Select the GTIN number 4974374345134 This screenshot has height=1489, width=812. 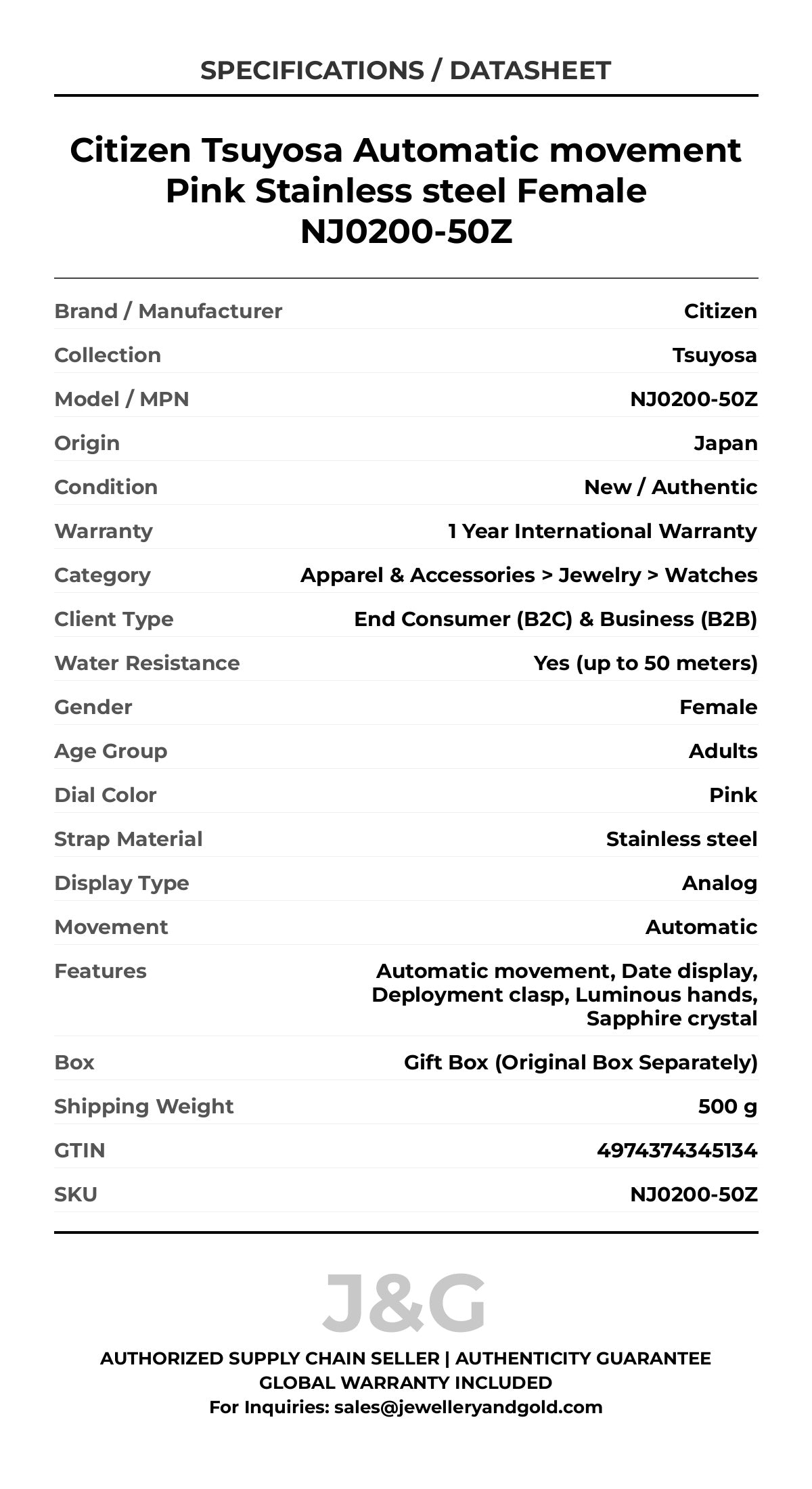(x=677, y=1151)
